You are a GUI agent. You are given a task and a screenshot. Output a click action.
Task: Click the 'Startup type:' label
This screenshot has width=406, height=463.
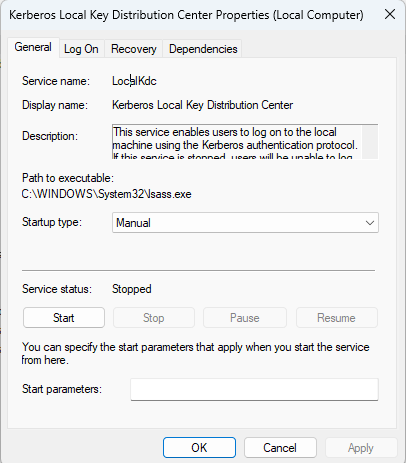(52, 222)
